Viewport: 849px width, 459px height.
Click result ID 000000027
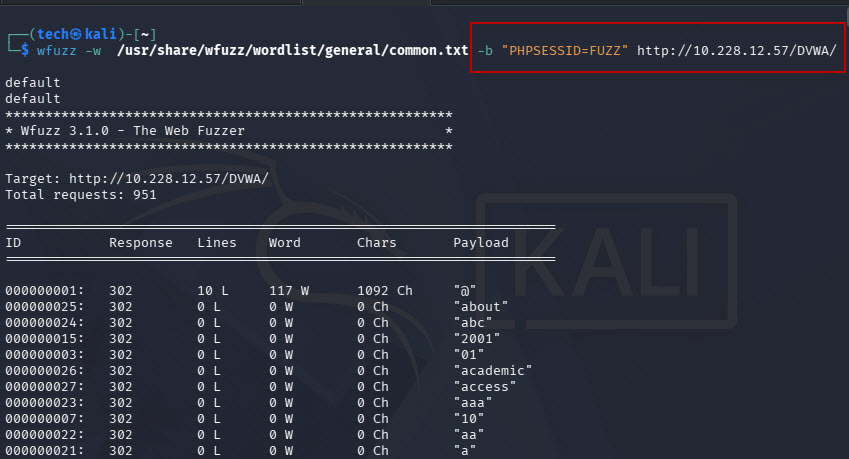(45, 387)
